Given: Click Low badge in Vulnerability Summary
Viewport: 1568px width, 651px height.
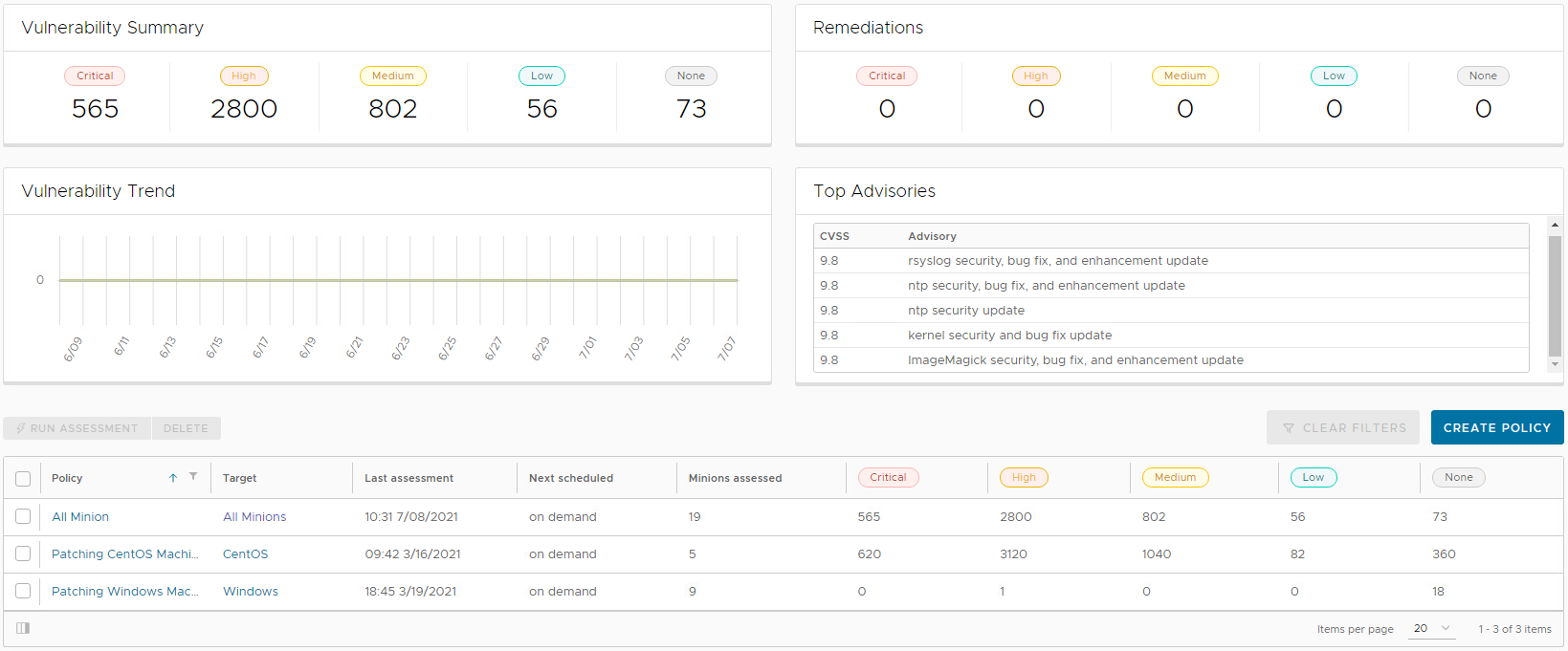Looking at the screenshot, I should pos(541,76).
